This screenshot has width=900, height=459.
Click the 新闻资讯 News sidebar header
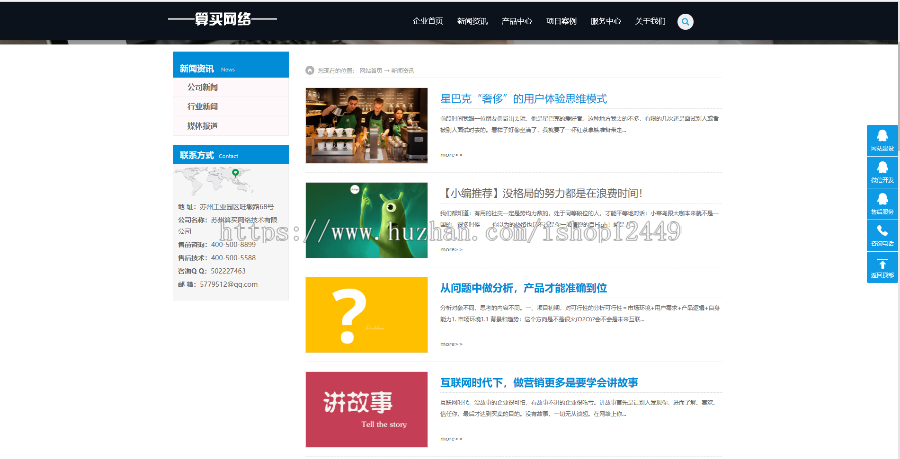(x=231, y=65)
